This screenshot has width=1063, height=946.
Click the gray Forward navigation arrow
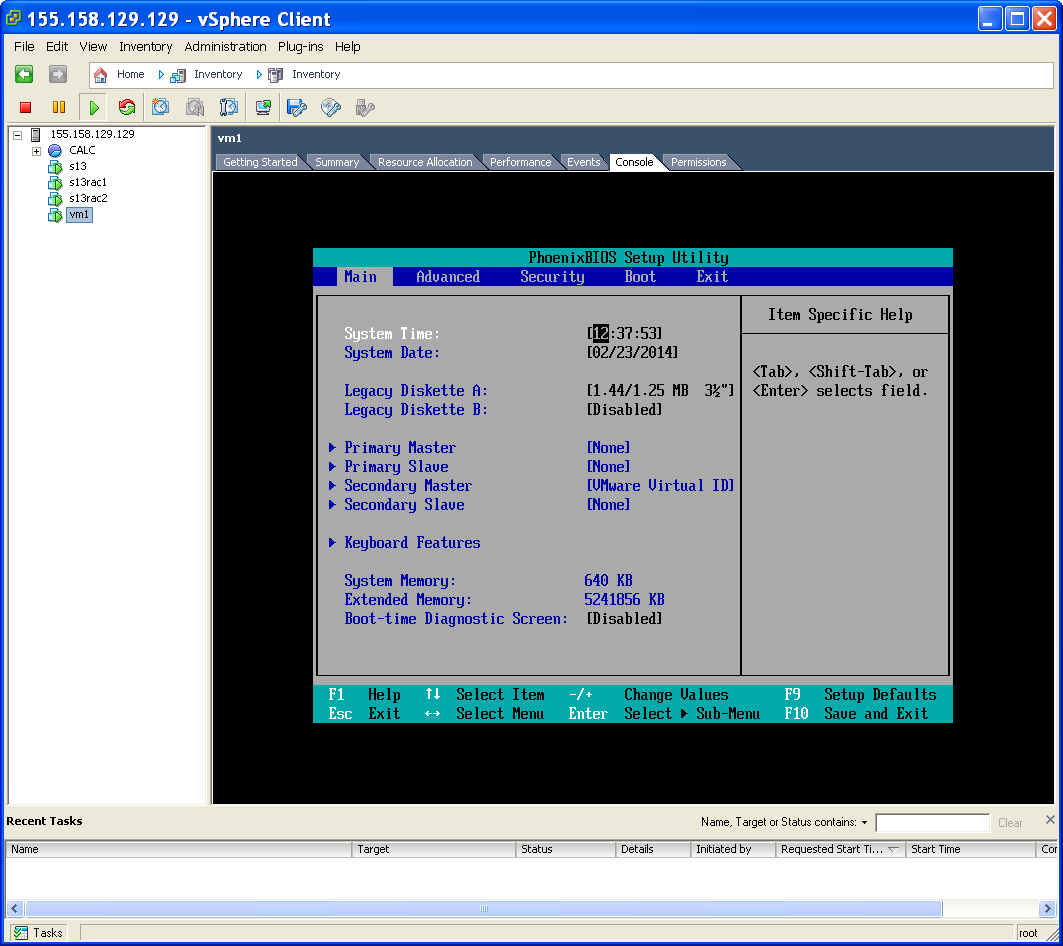coord(58,74)
